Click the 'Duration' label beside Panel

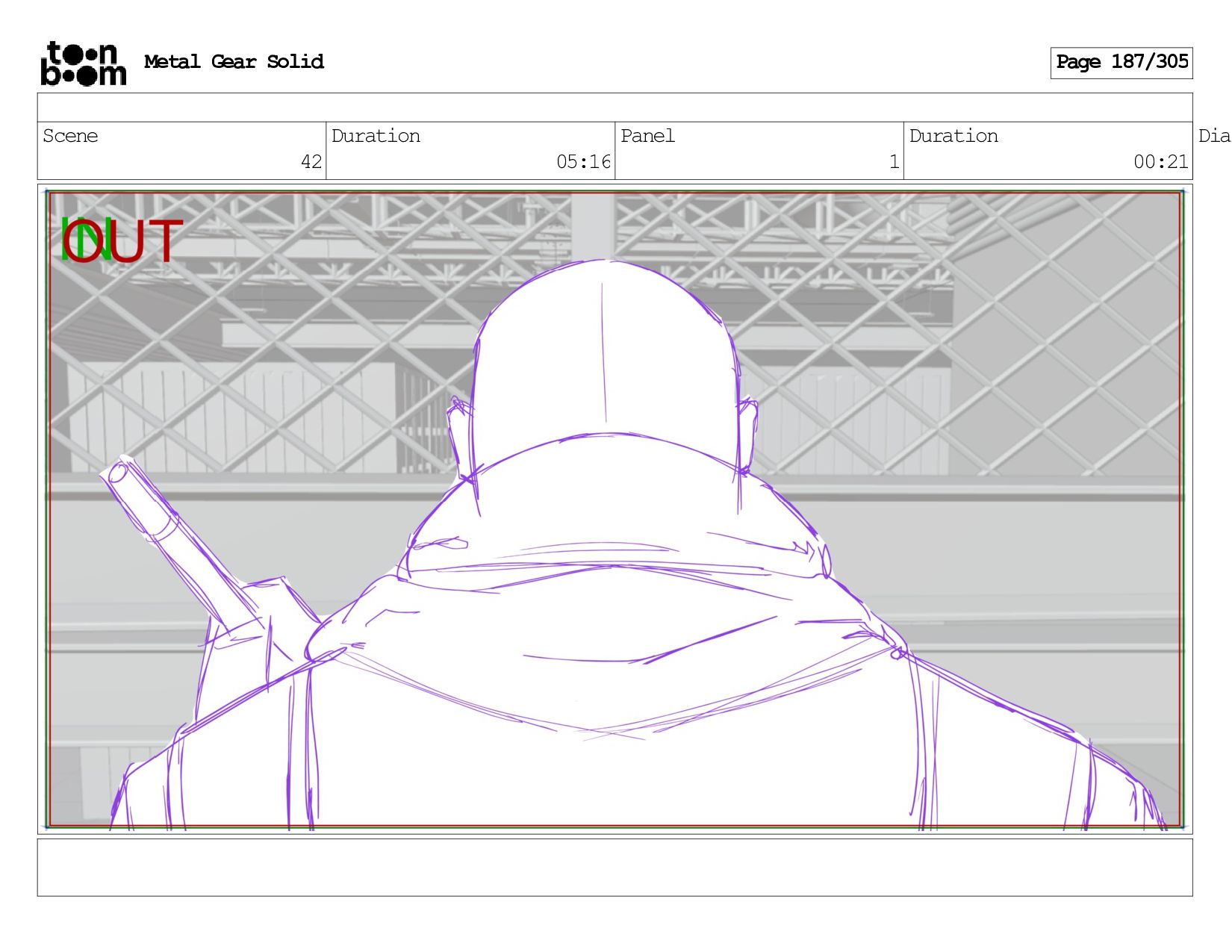953,136
